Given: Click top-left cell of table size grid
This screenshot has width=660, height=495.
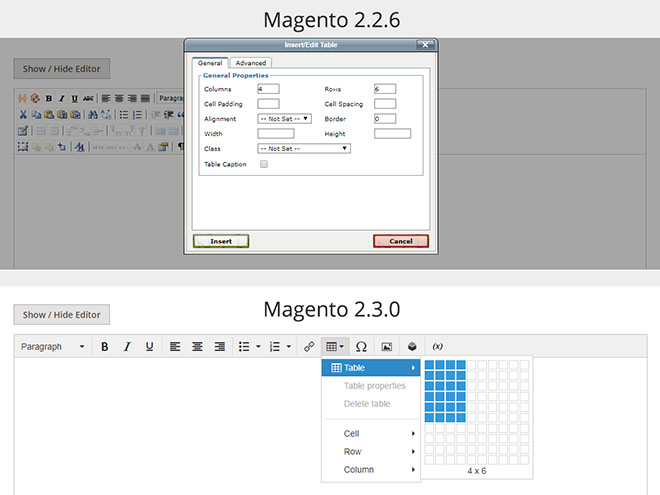Looking at the screenshot, I should pyautogui.click(x=429, y=365).
